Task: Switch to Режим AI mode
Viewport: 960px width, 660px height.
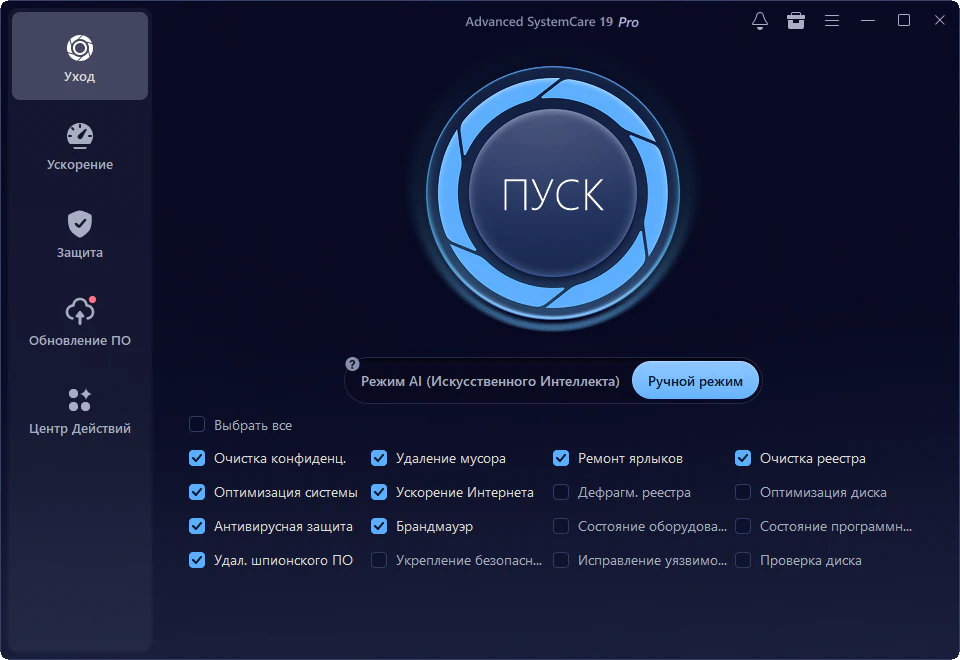Action: [490, 382]
